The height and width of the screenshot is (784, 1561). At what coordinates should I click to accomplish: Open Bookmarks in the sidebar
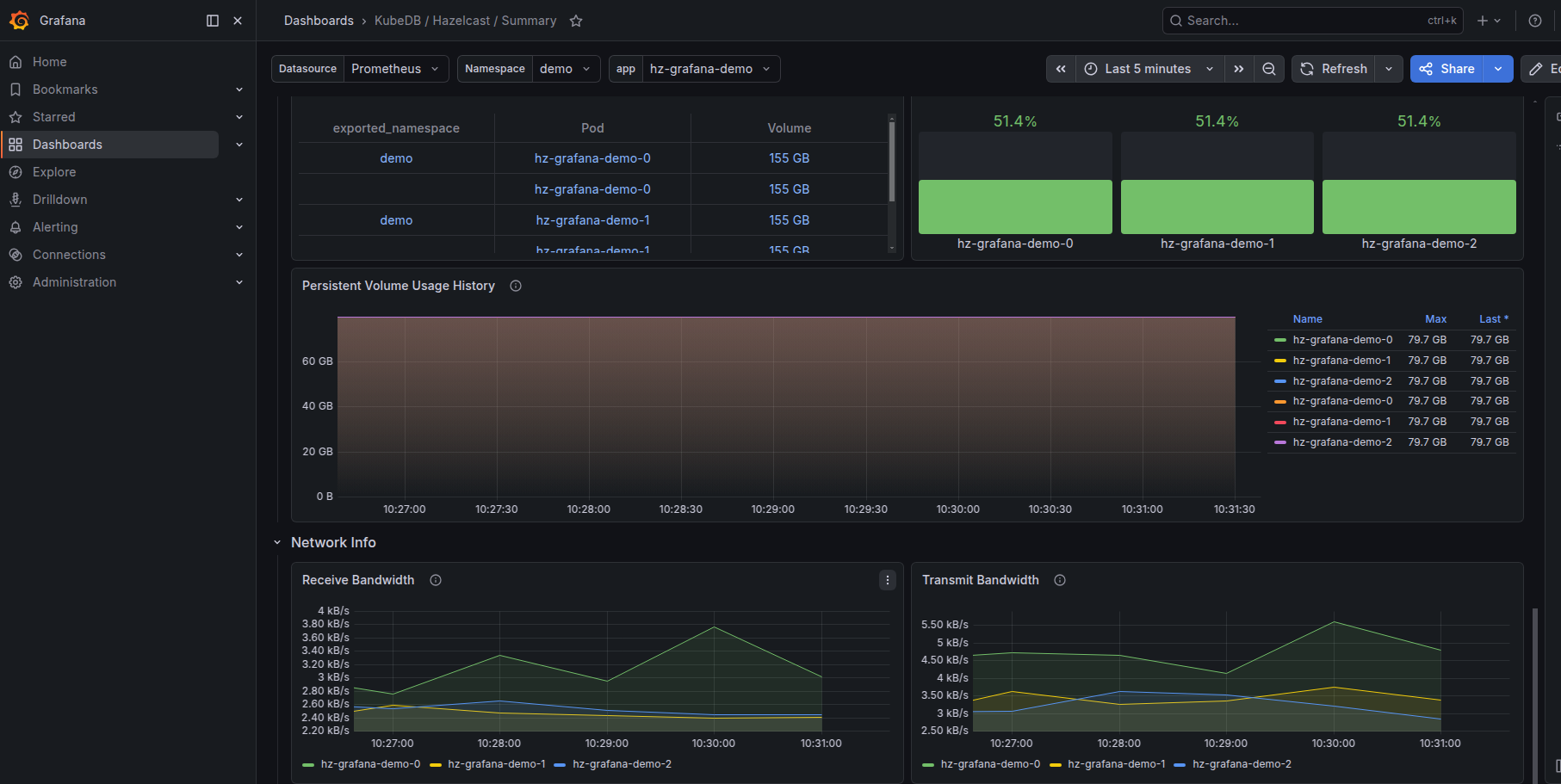click(65, 90)
